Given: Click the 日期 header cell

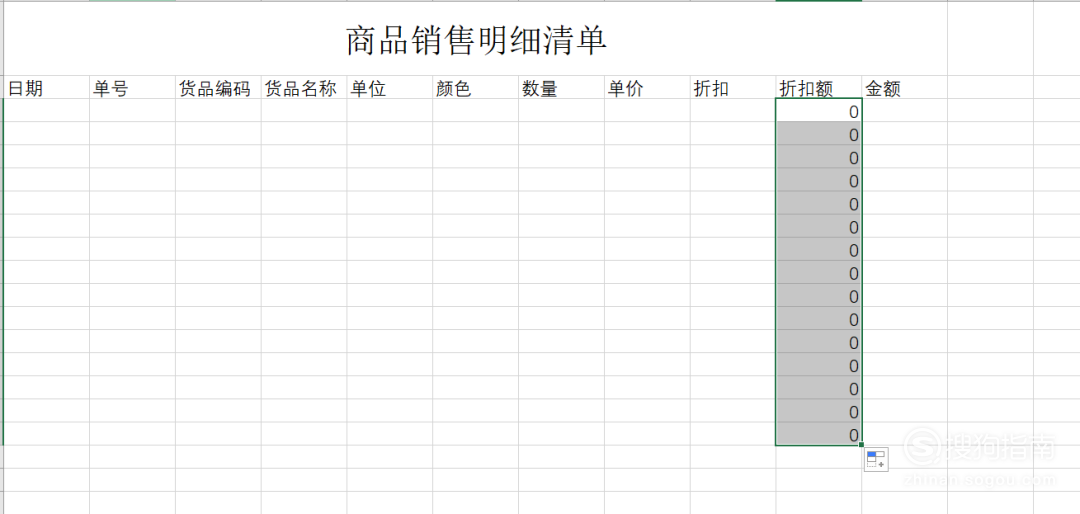Looking at the screenshot, I should pos(47,88).
